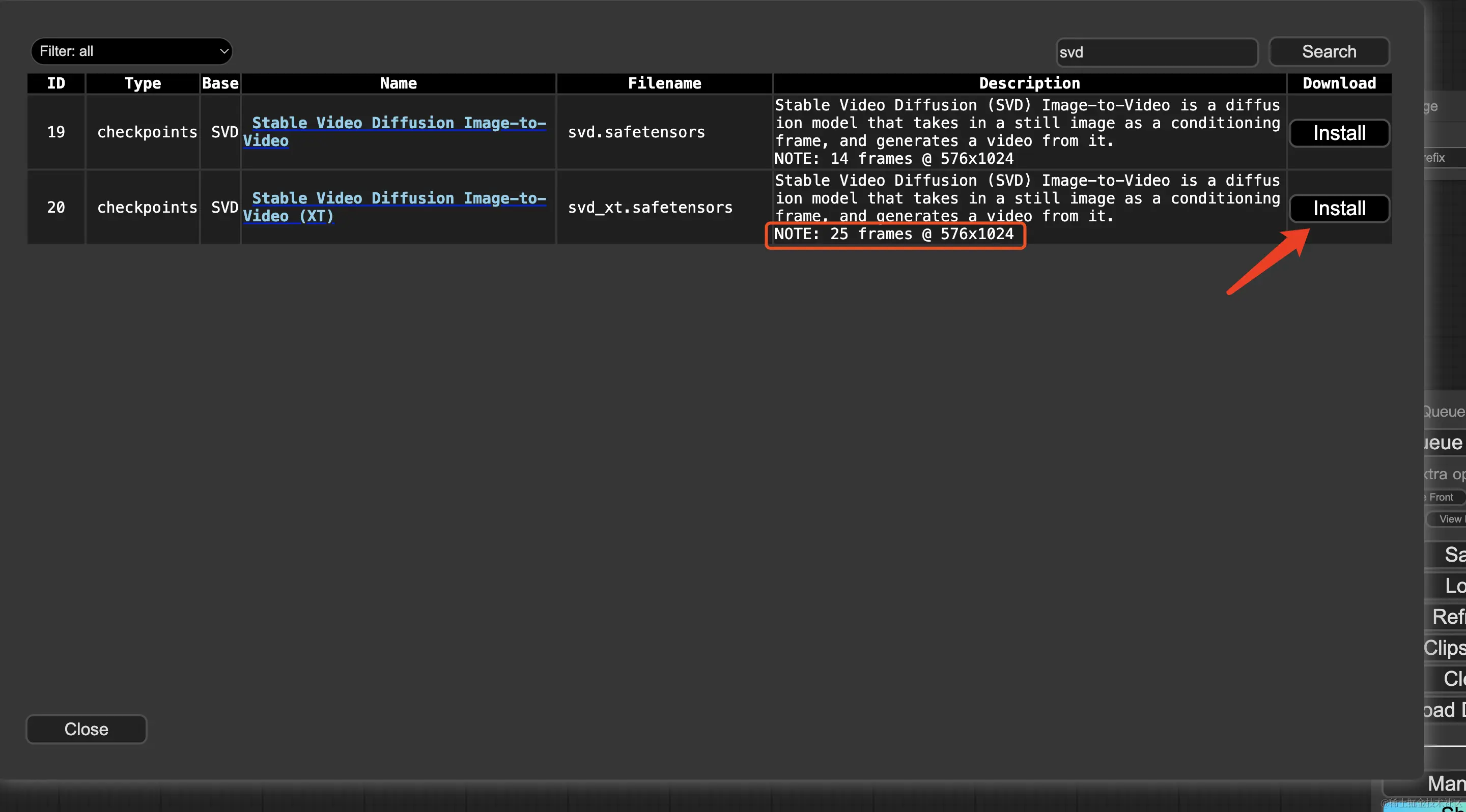Image resolution: width=1466 pixels, height=812 pixels.
Task: Click the Name column header to sort
Action: [x=398, y=83]
